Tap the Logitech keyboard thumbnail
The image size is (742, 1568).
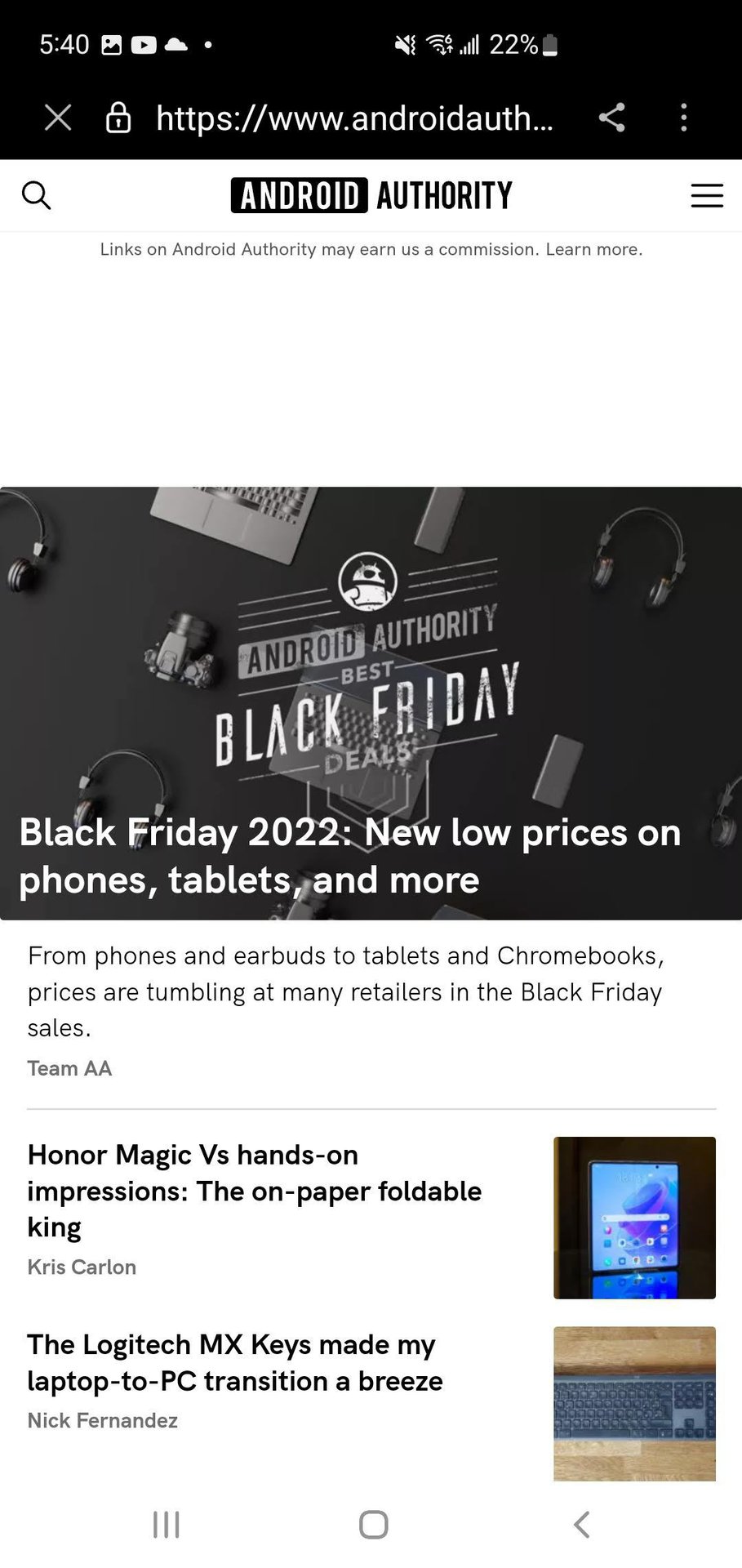(x=634, y=1403)
